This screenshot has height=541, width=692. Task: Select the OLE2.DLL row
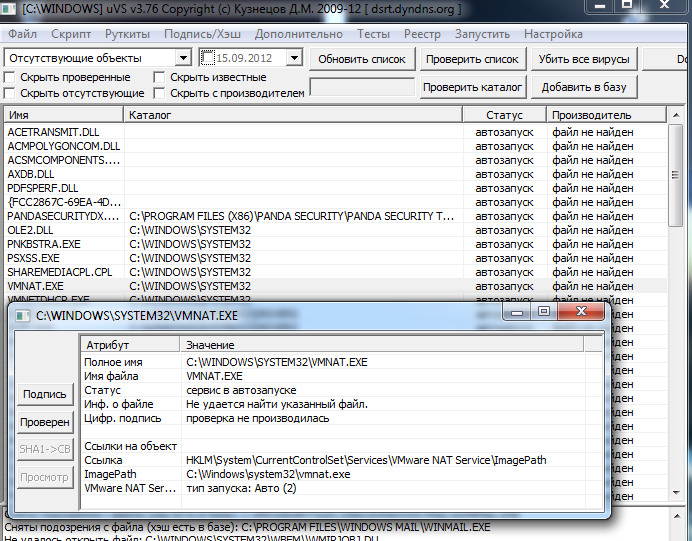335,230
